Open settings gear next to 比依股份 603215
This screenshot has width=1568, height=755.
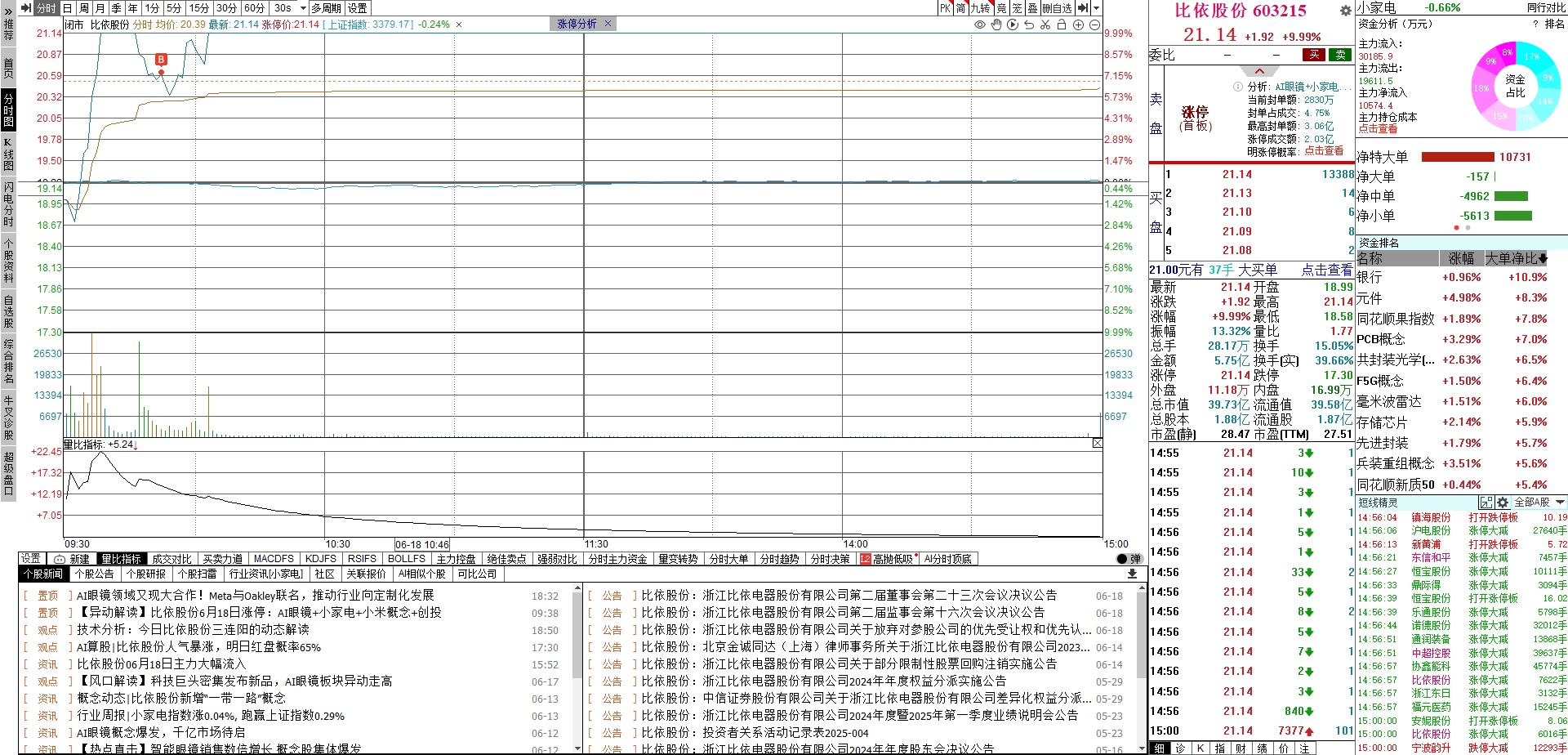(x=1345, y=11)
